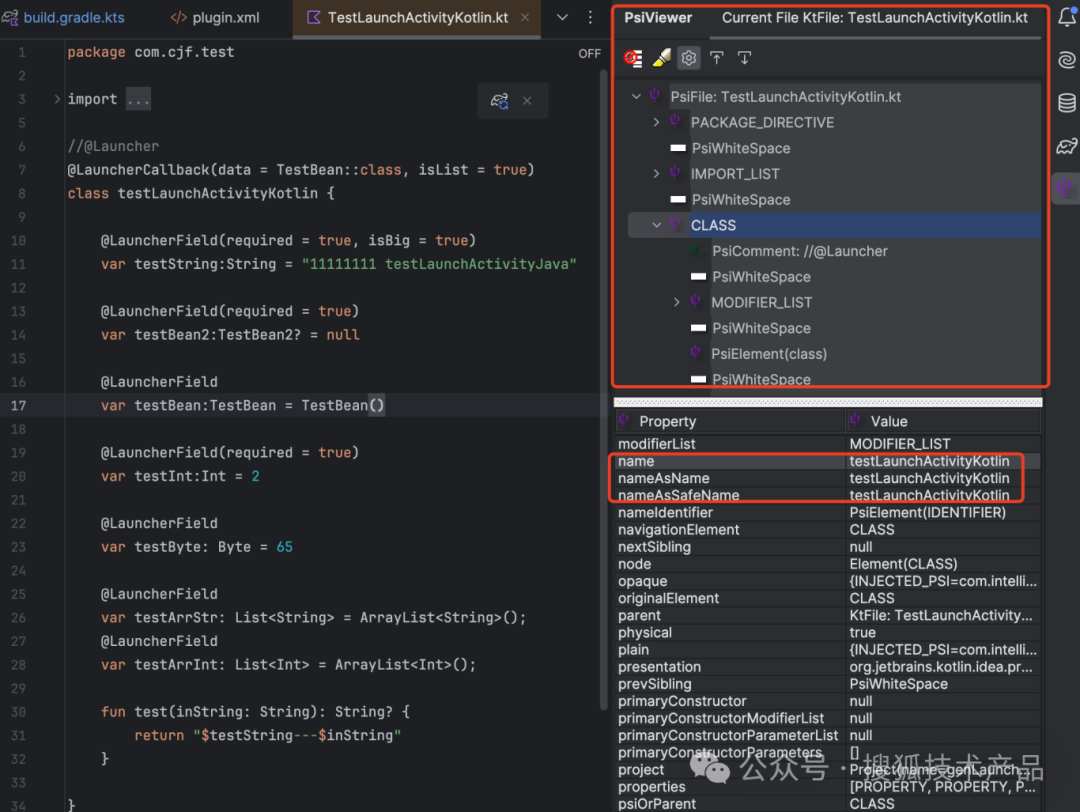
Task: Dismiss the floating Gradle sync popup
Action: pos(527,101)
